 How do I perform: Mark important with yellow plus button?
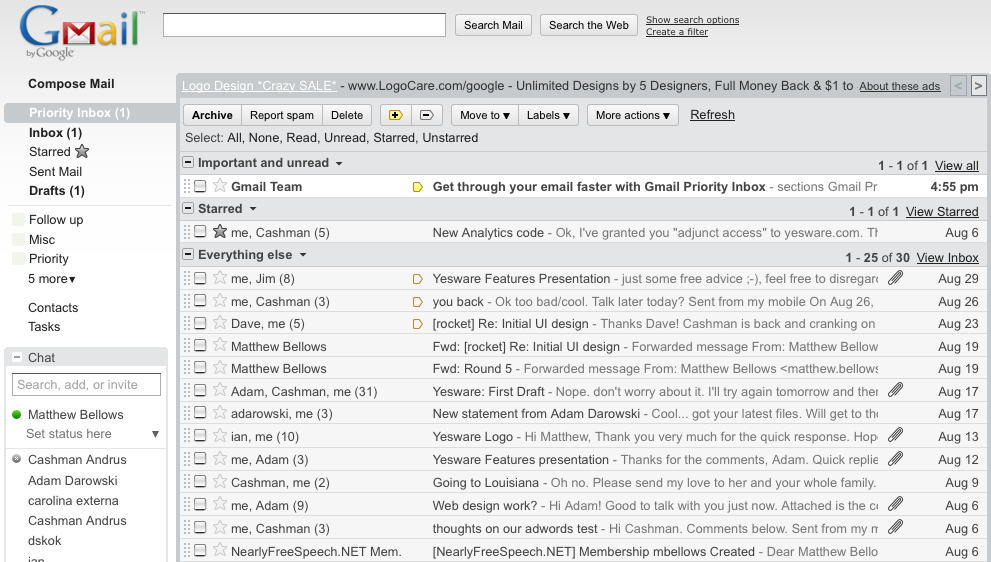point(396,115)
